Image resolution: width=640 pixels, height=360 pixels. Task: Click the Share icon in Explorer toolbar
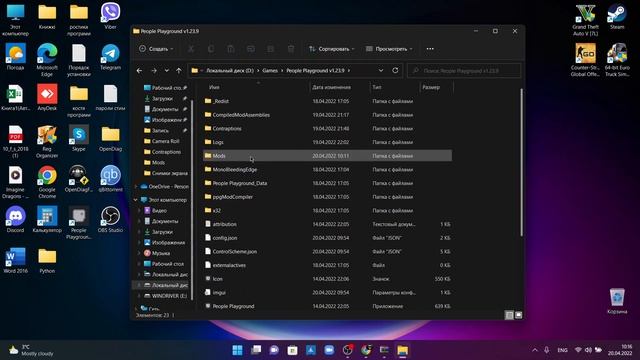click(271, 49)
